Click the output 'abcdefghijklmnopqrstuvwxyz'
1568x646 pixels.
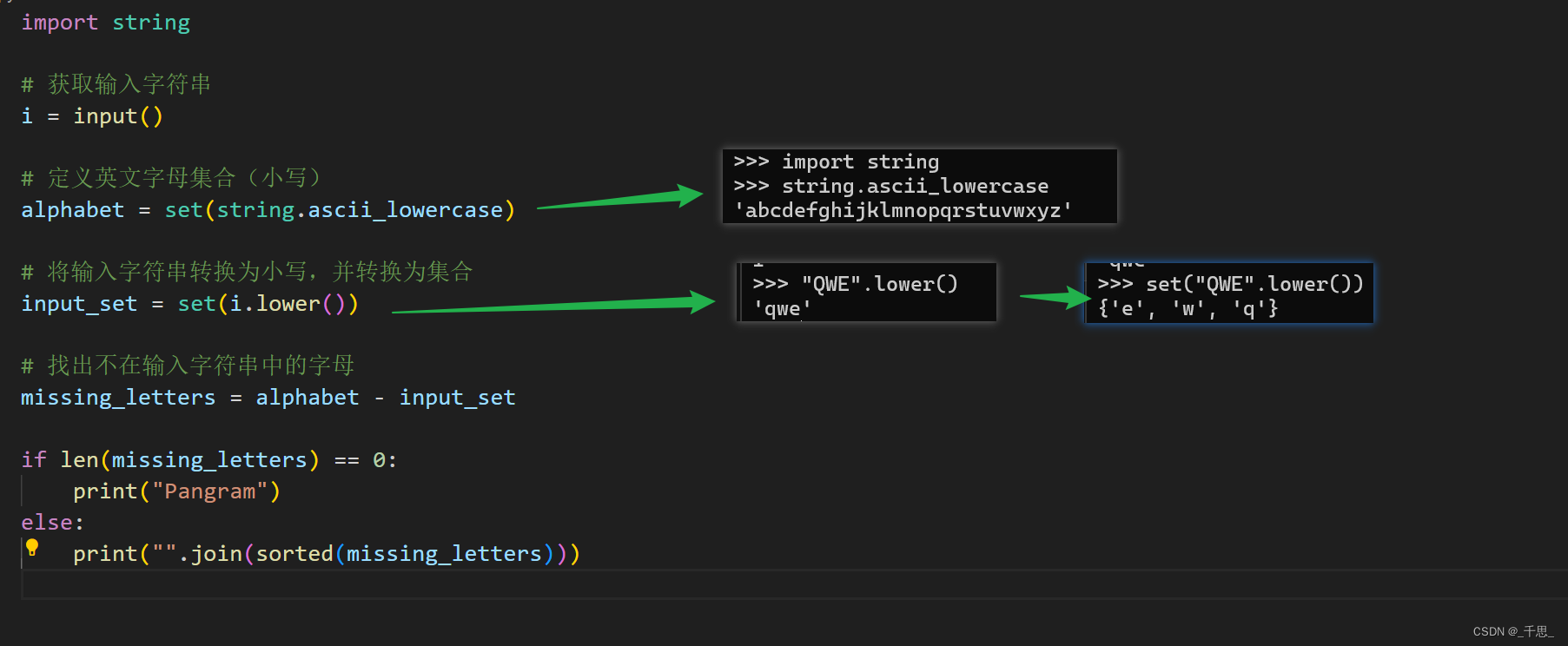tap(903, 211)
